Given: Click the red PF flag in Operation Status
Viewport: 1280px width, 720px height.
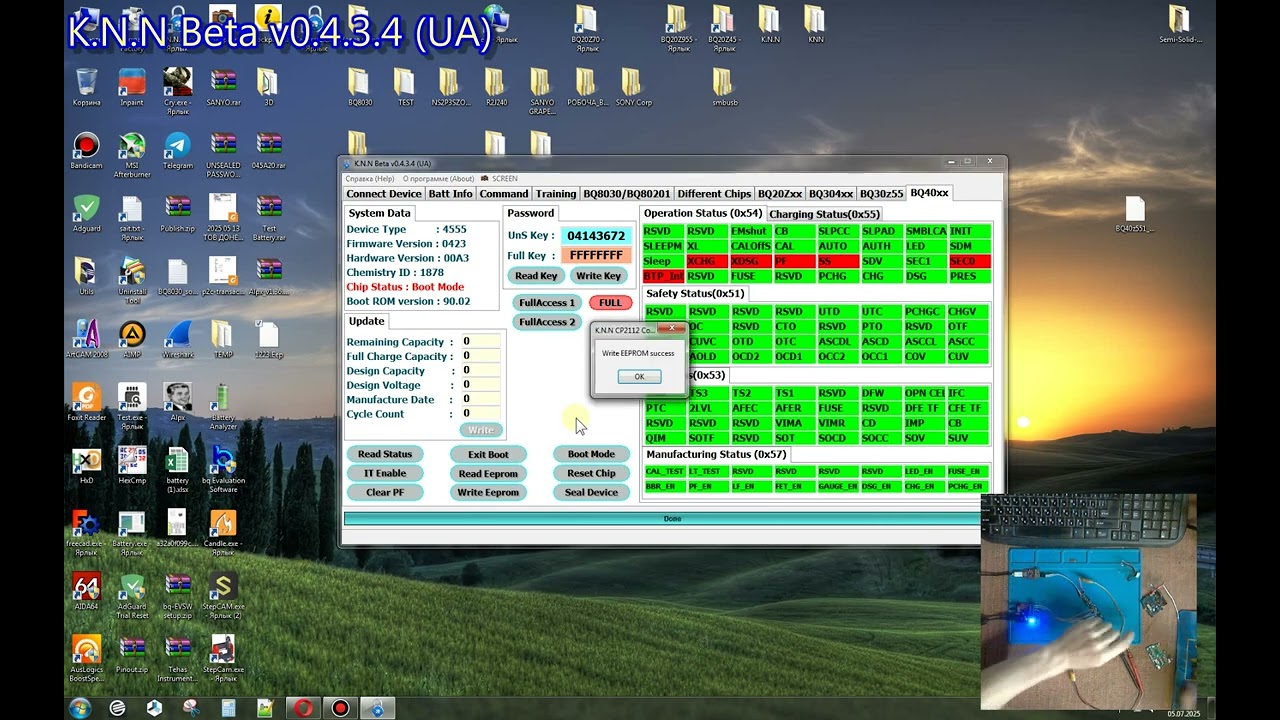Looking at the screenshot, I should pos(794,261).
